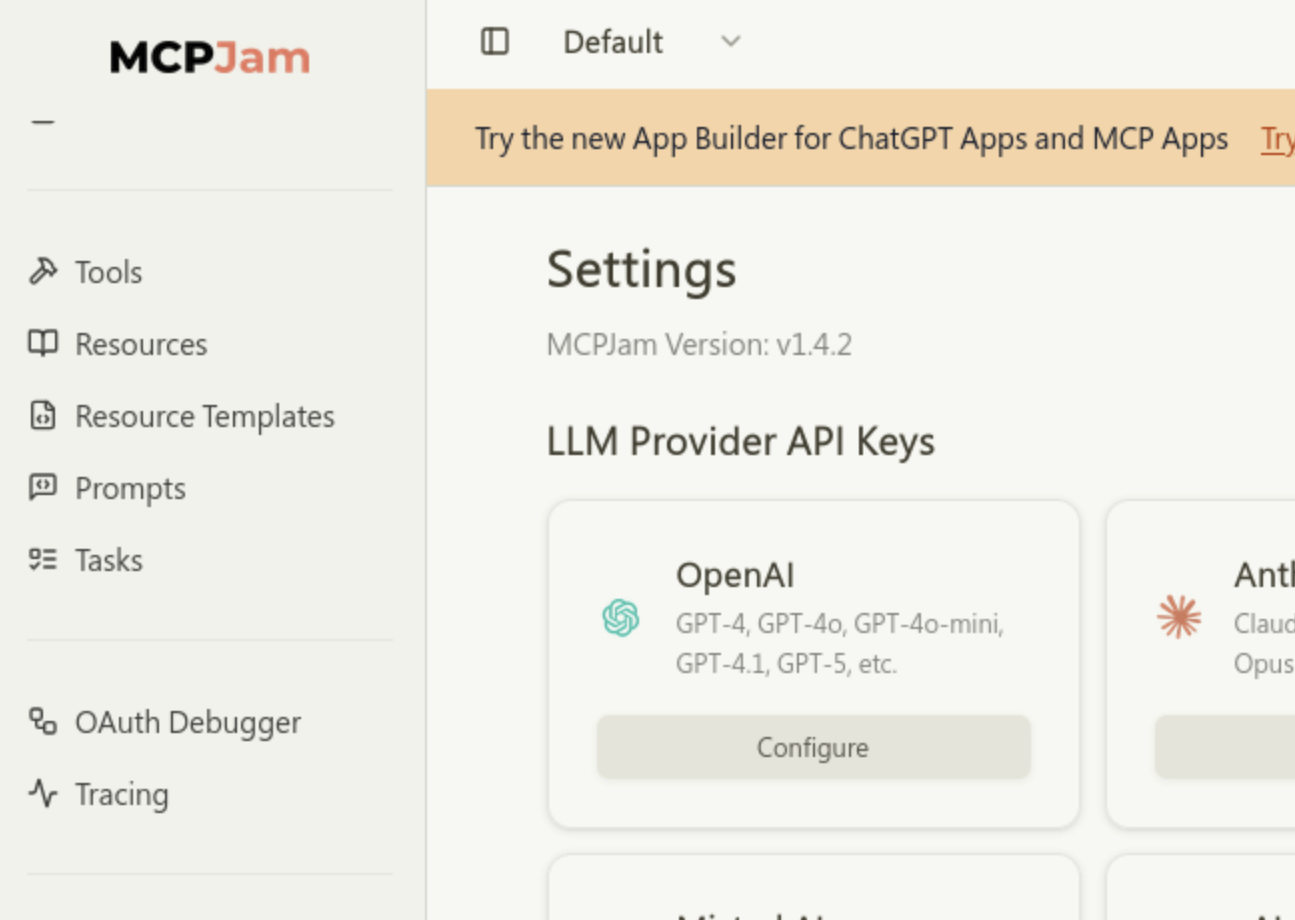
Task: Open the Tracing page
Action: point(210,793)
